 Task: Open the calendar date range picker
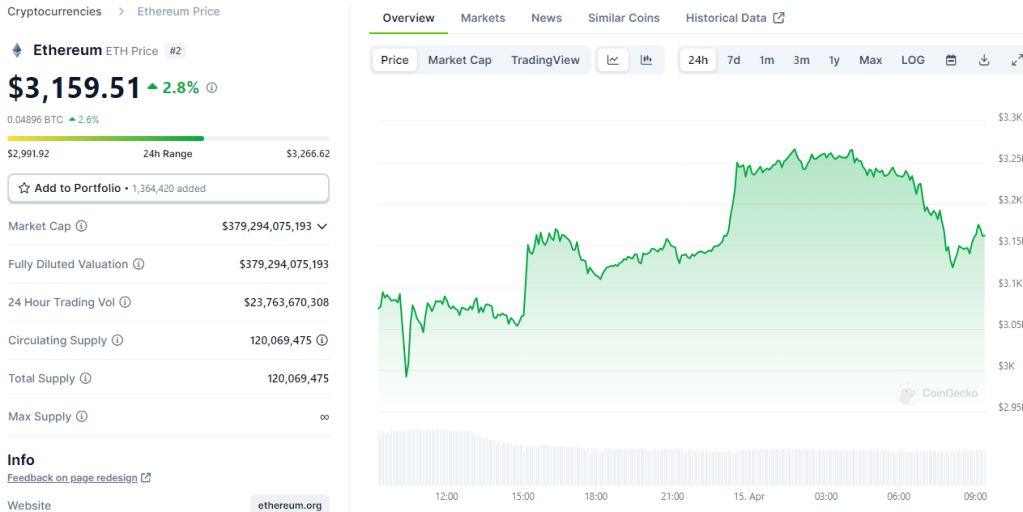(x=951, y=60)
